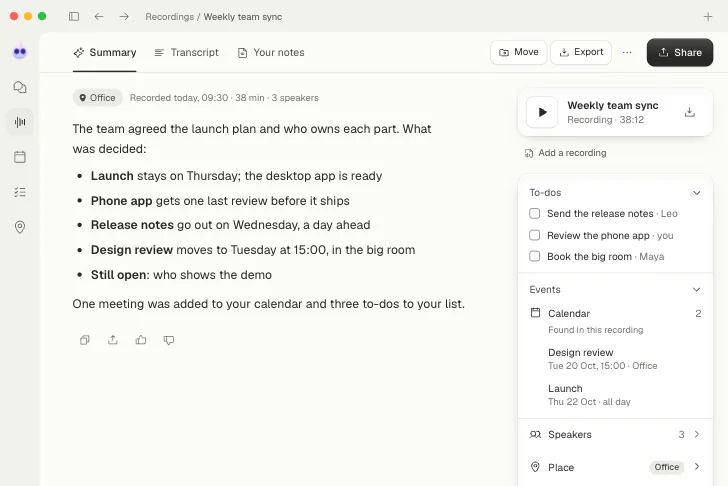The height and width of the screenshot is (486, 728).
Task: Click the Place pin icon in right panel
Action: tap(535, 467)
